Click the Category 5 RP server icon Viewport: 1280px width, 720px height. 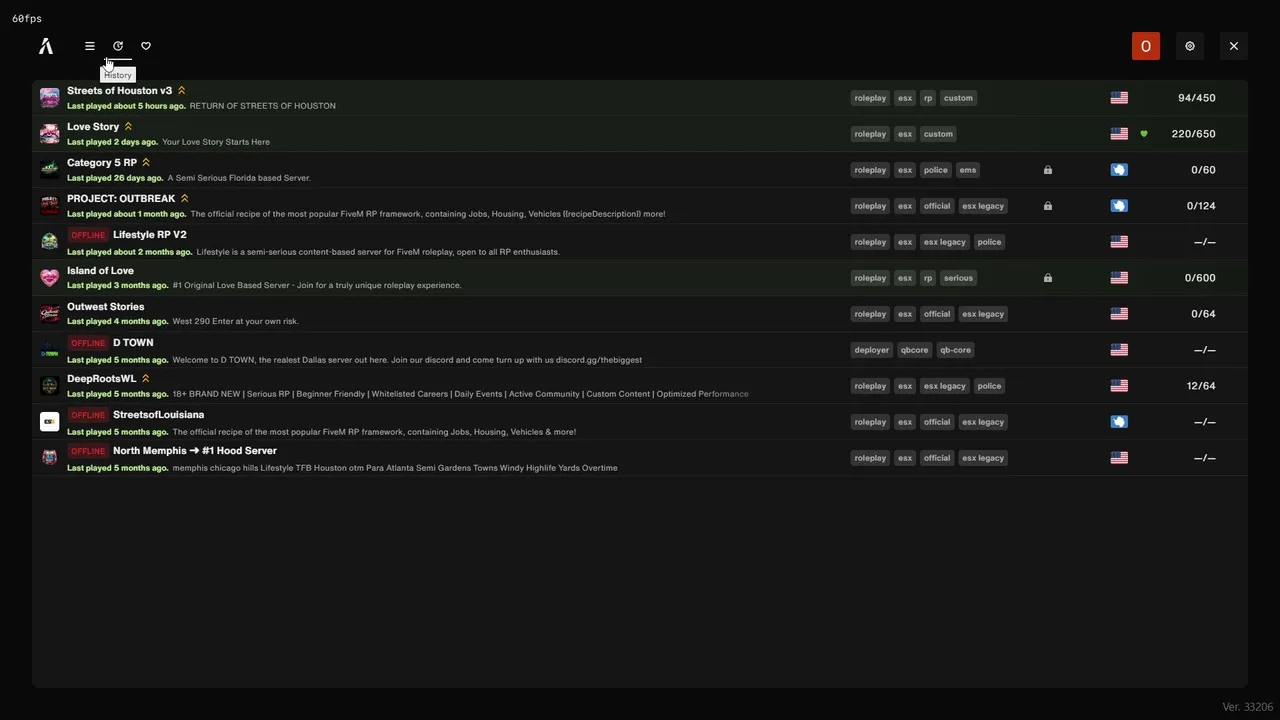(x=49, y=170)
